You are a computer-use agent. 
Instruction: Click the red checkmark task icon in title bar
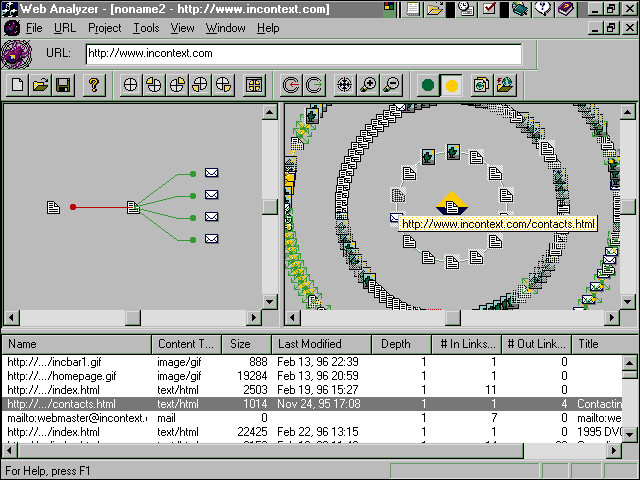coord(489,9)
